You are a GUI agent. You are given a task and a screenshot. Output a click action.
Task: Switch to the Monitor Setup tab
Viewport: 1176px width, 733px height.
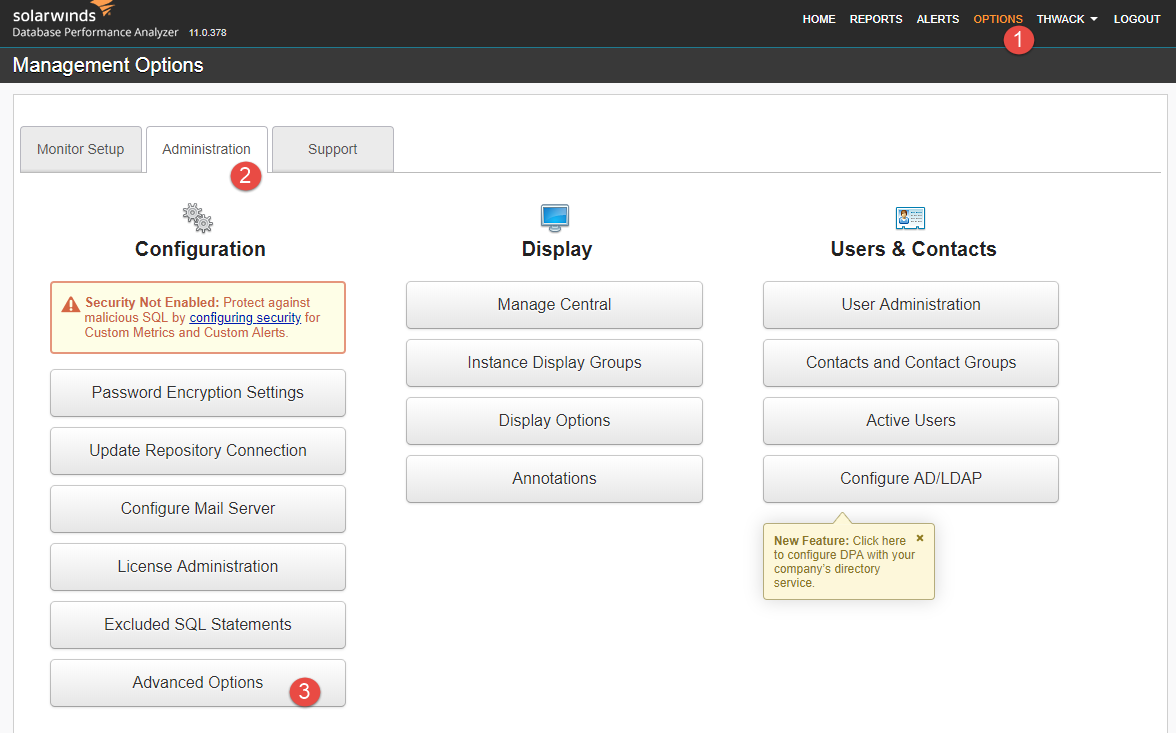(81, 149)
